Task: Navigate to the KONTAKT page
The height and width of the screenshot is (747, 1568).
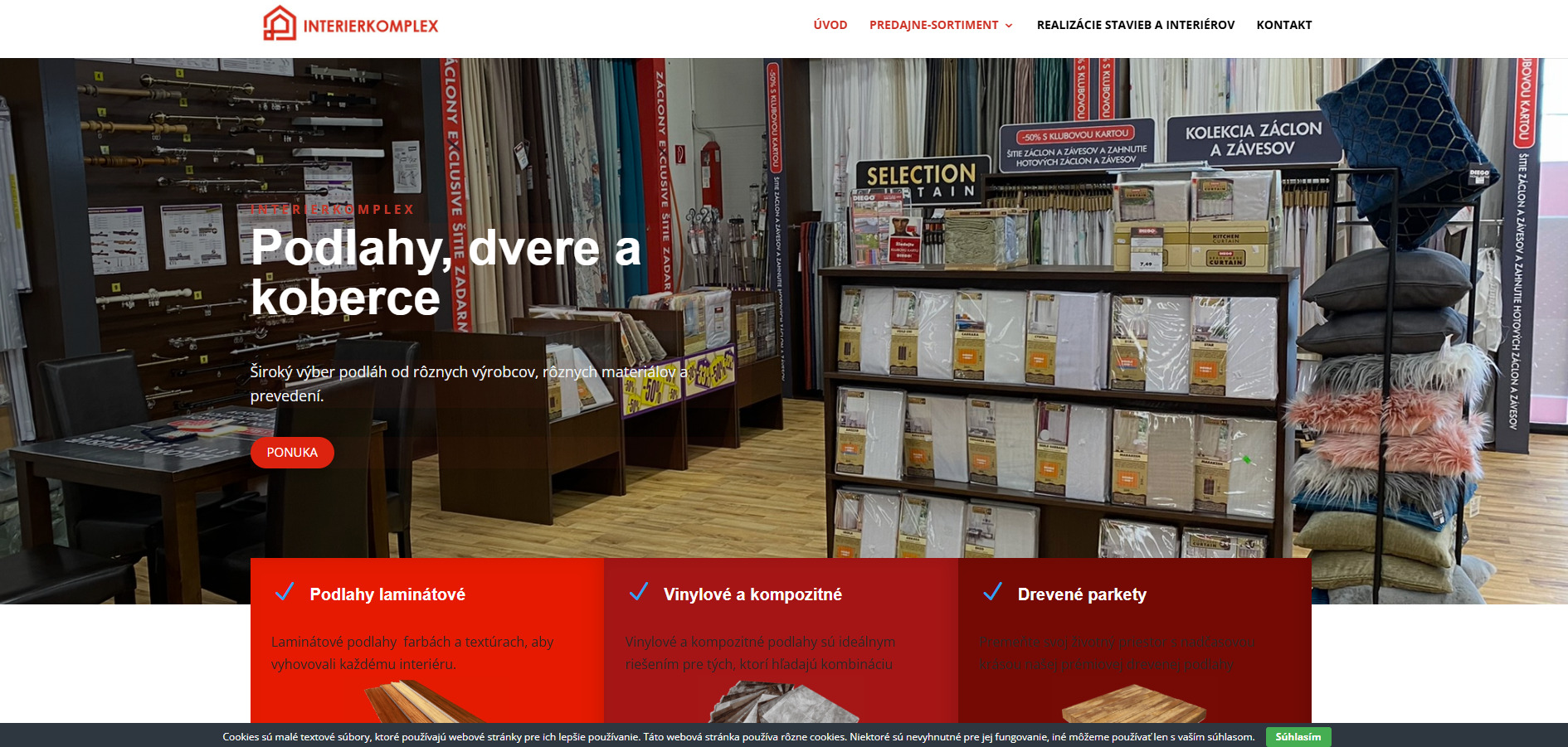Action: click(x=1283, y=25)
